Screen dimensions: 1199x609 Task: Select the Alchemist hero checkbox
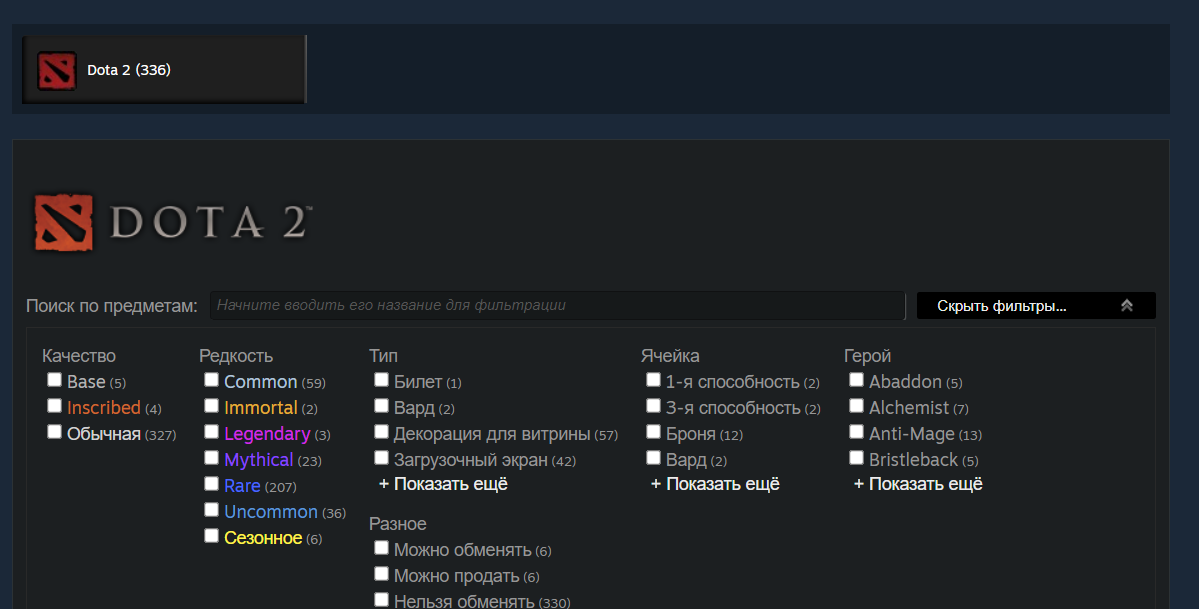click(856, 406)
